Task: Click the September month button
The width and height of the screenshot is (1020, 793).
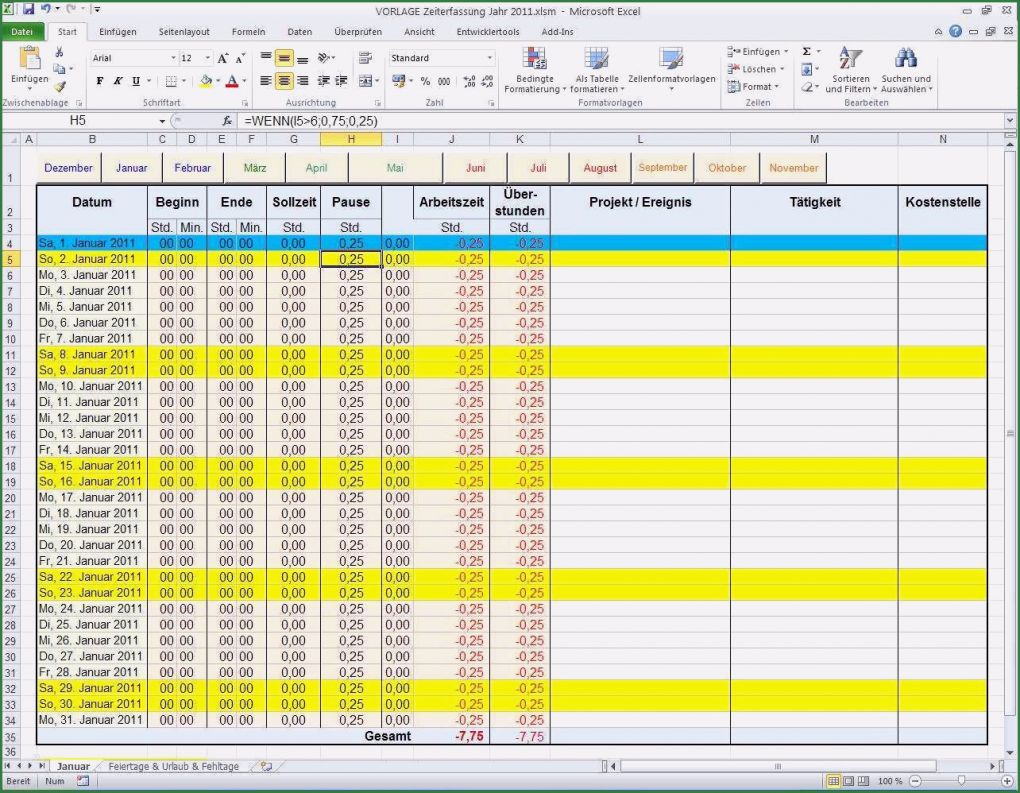Action: [x=663, y=167]
